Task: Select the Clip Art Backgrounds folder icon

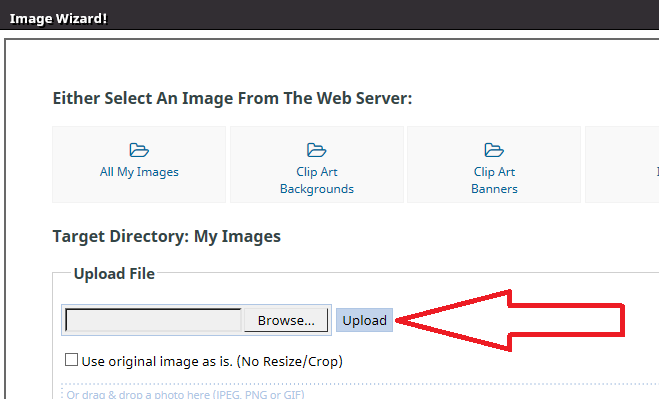Action: (316, 150)
